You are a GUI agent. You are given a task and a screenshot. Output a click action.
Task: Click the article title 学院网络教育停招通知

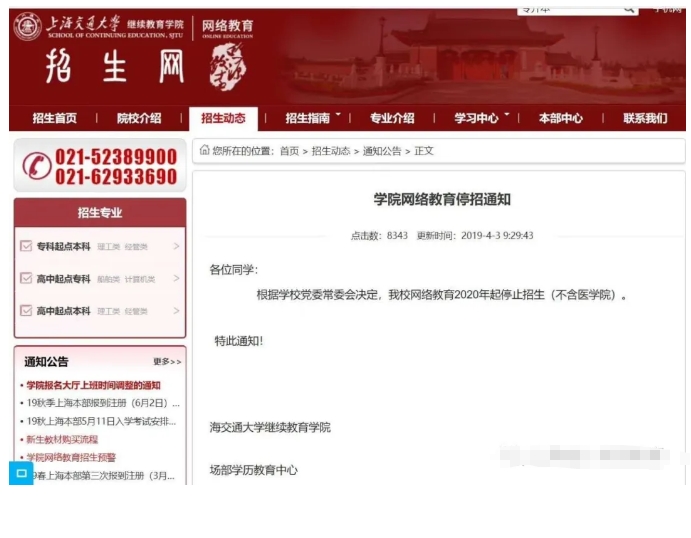click(x=442, y=199)
